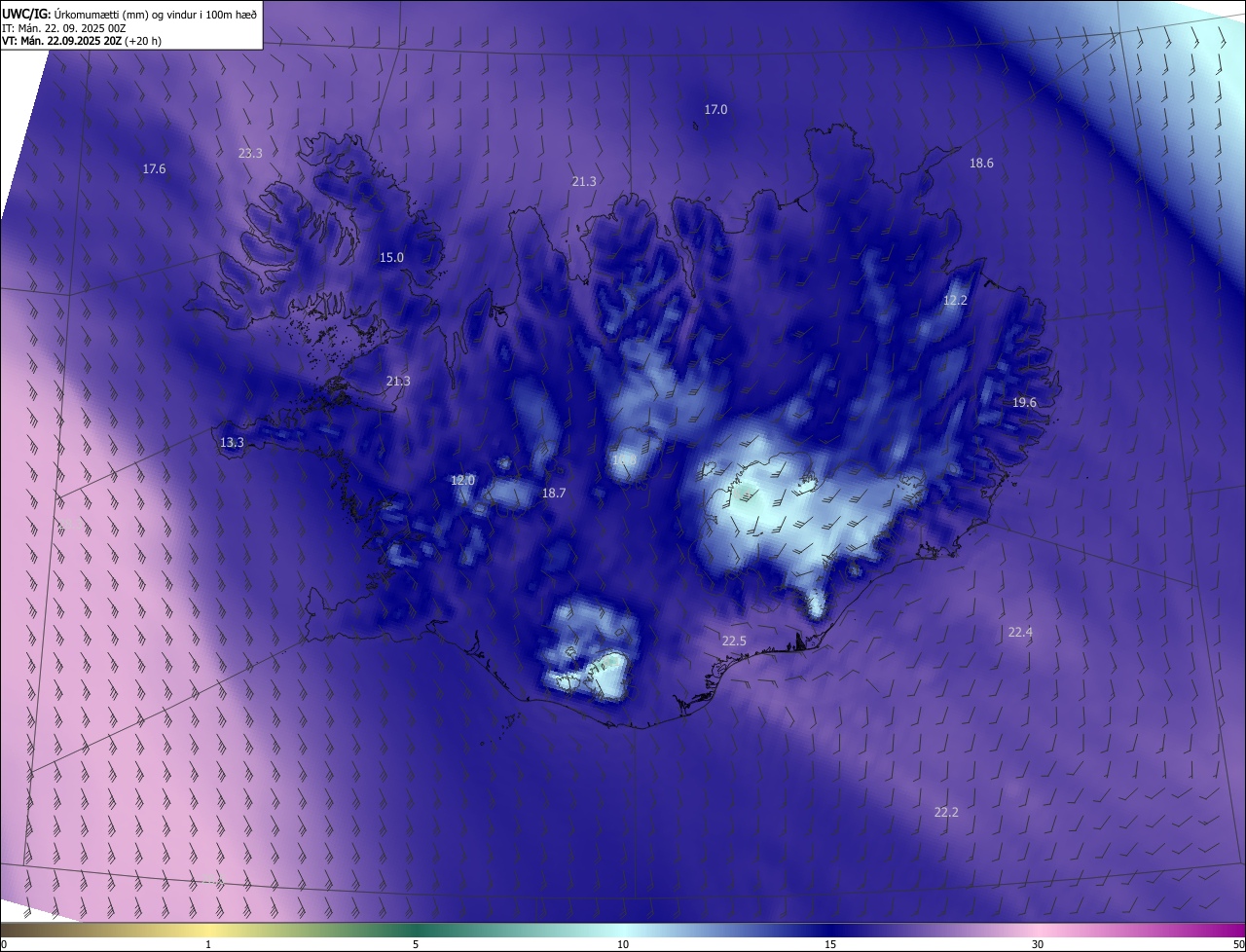The height and width of the screenshot is (952, 1246).
Task: Click the 17.0 value label
Action: point(715,110)
